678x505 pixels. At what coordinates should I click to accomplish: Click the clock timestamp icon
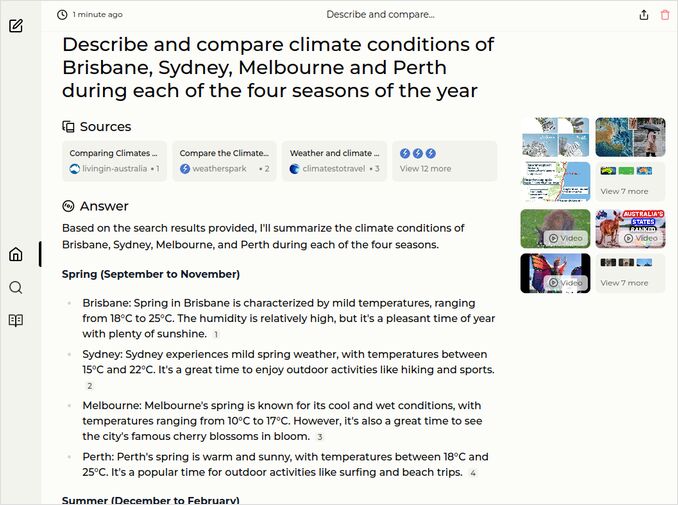click(63, 15)
